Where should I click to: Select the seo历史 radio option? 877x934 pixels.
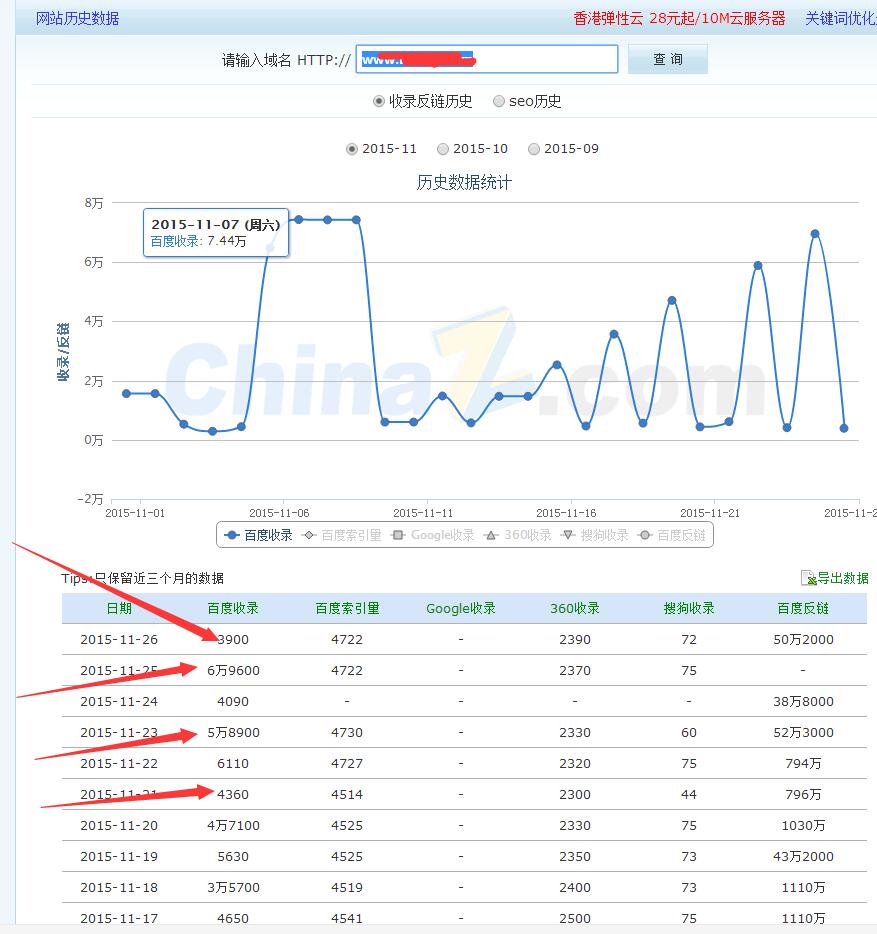(x=499, y=101)
